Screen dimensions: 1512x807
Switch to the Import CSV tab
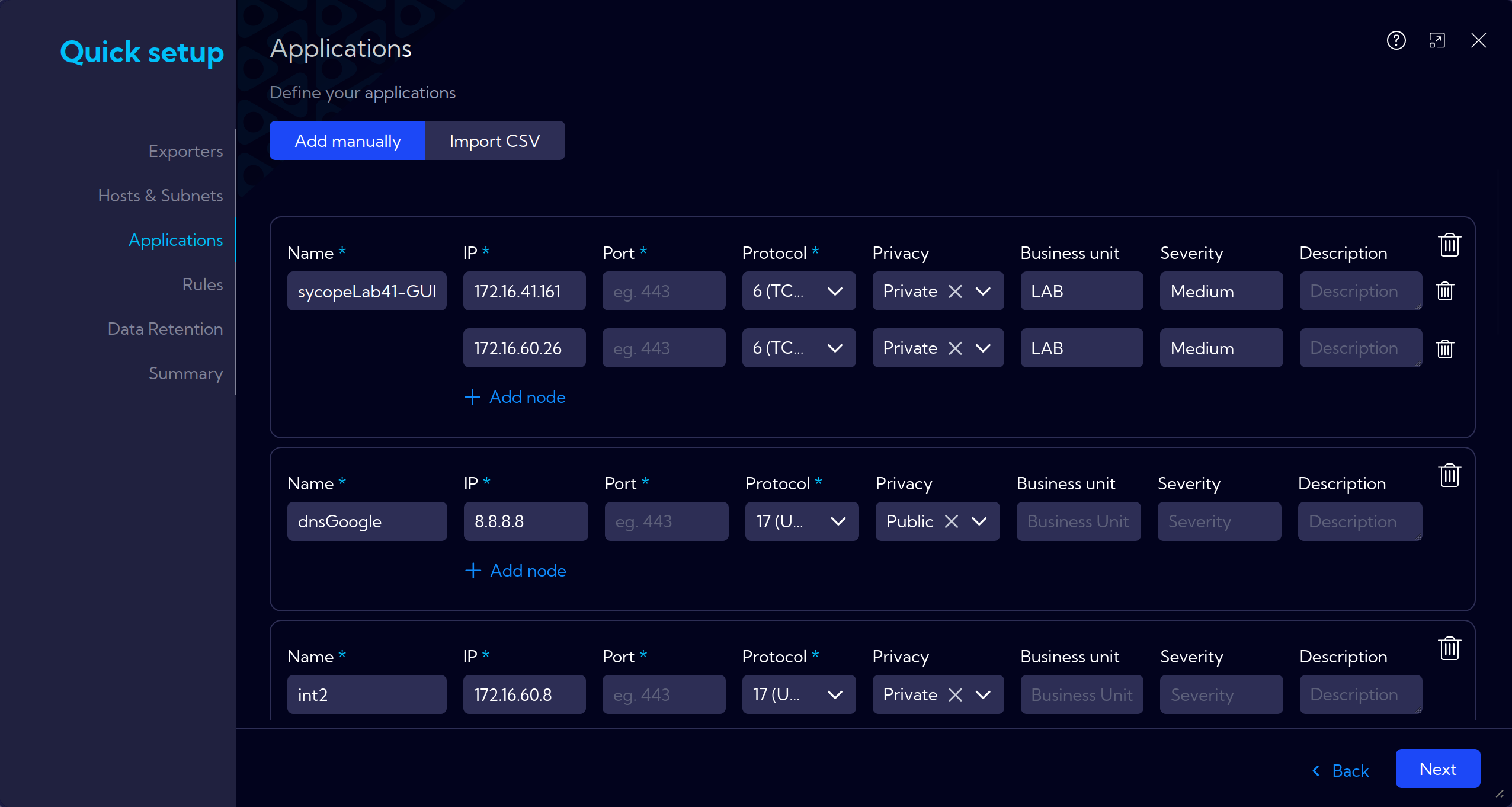point(495,140)
